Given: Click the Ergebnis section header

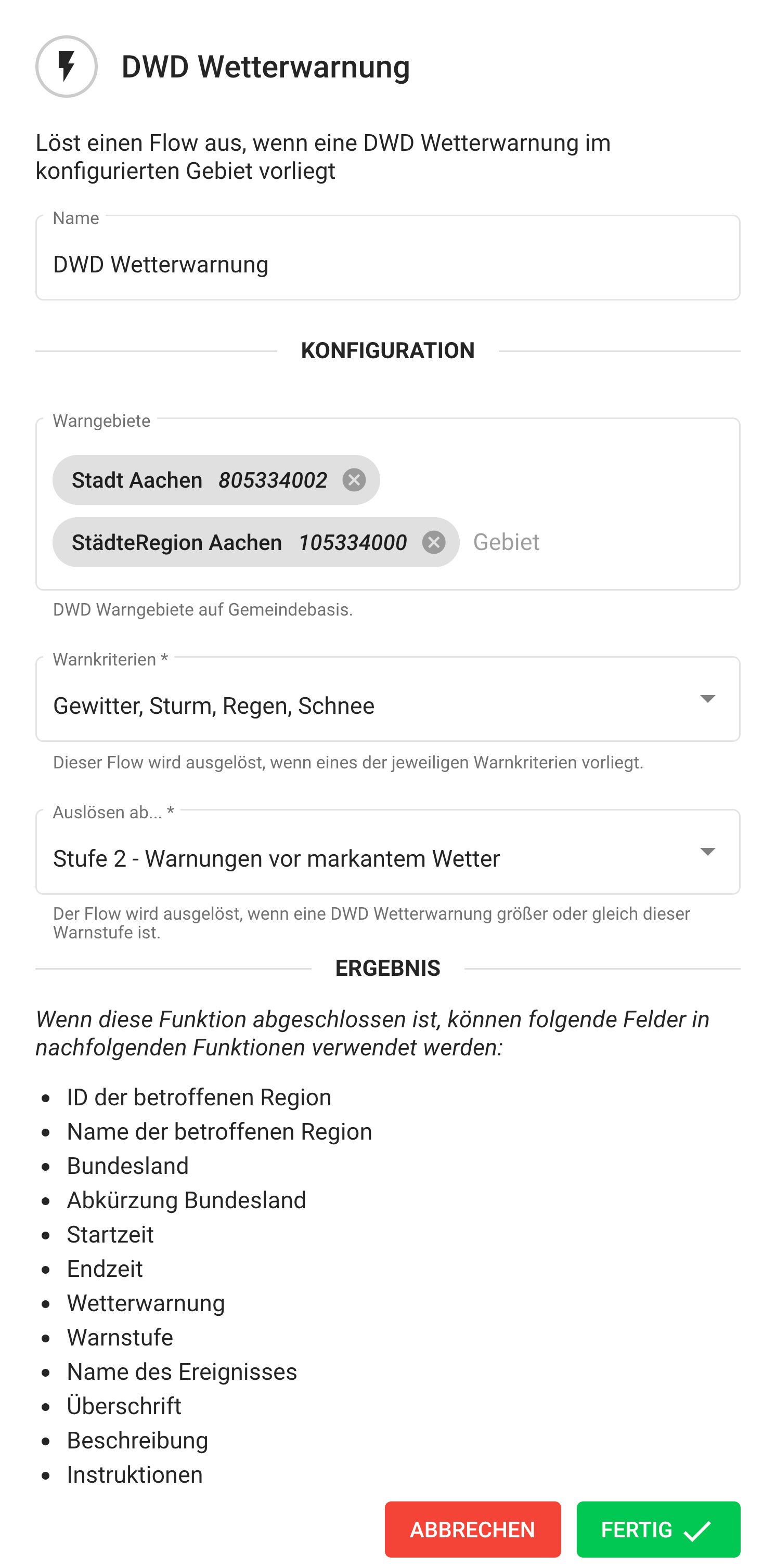Looking at the screenshot, I should (x=387, y=968).
